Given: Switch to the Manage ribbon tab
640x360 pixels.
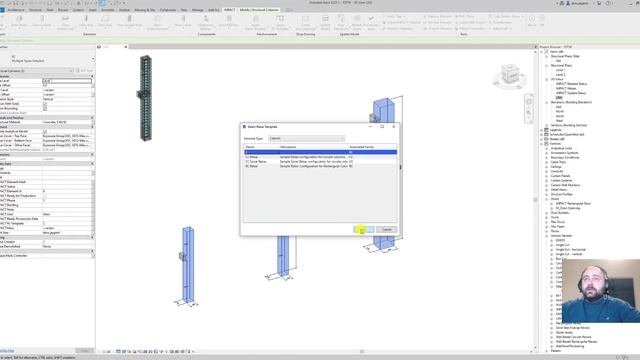Looking at the screenshot, I should coord(198,9).
